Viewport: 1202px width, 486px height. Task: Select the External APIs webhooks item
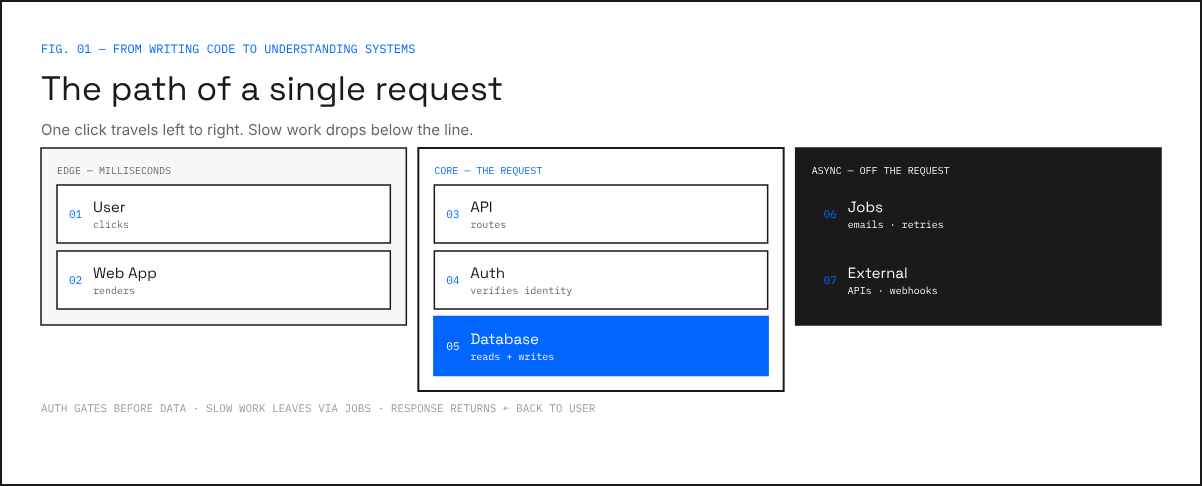978,280
